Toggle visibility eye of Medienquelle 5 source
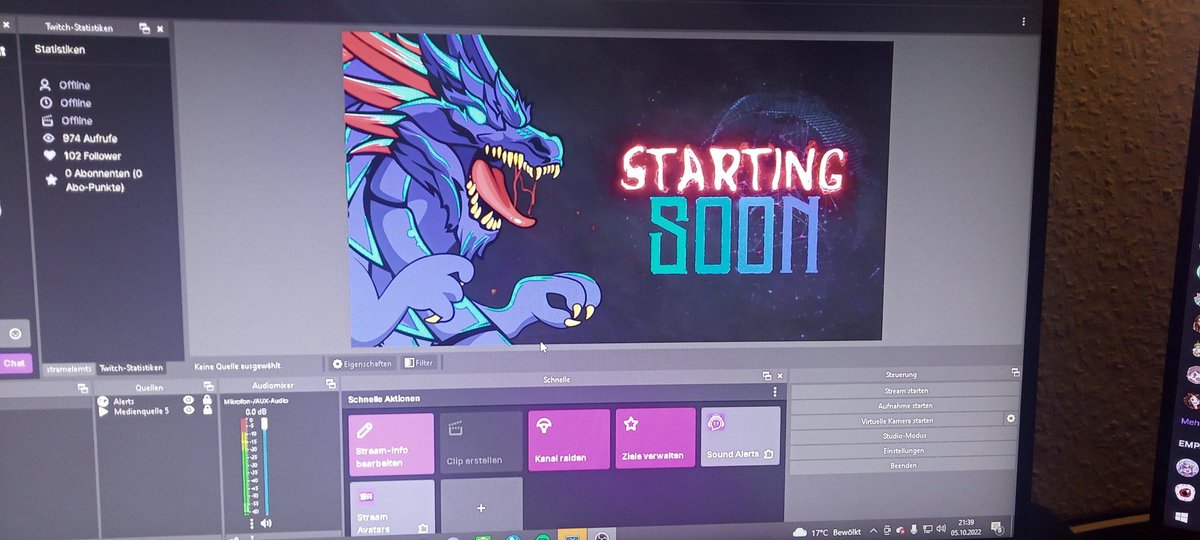The image size is (1200, 540). (x=188, y=410)
